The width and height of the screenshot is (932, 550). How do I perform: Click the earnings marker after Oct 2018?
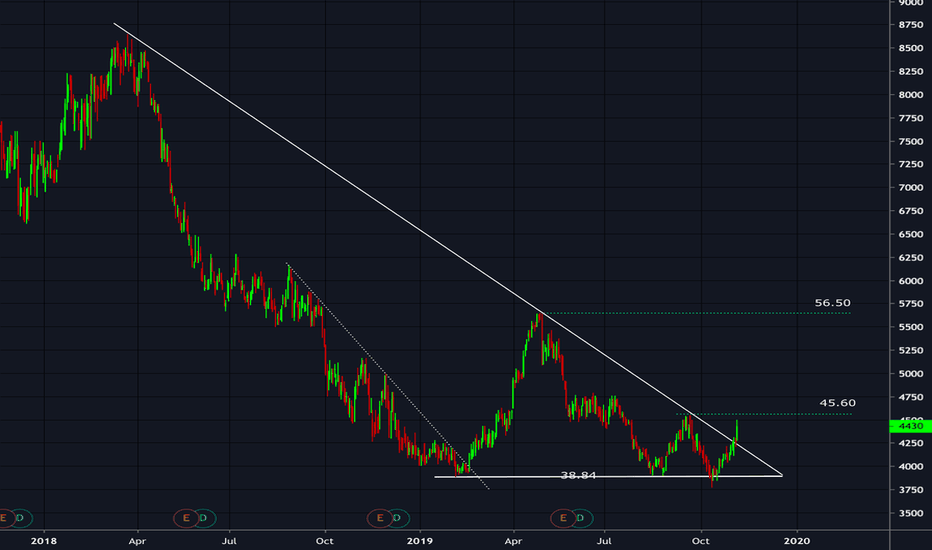point(380,518)
